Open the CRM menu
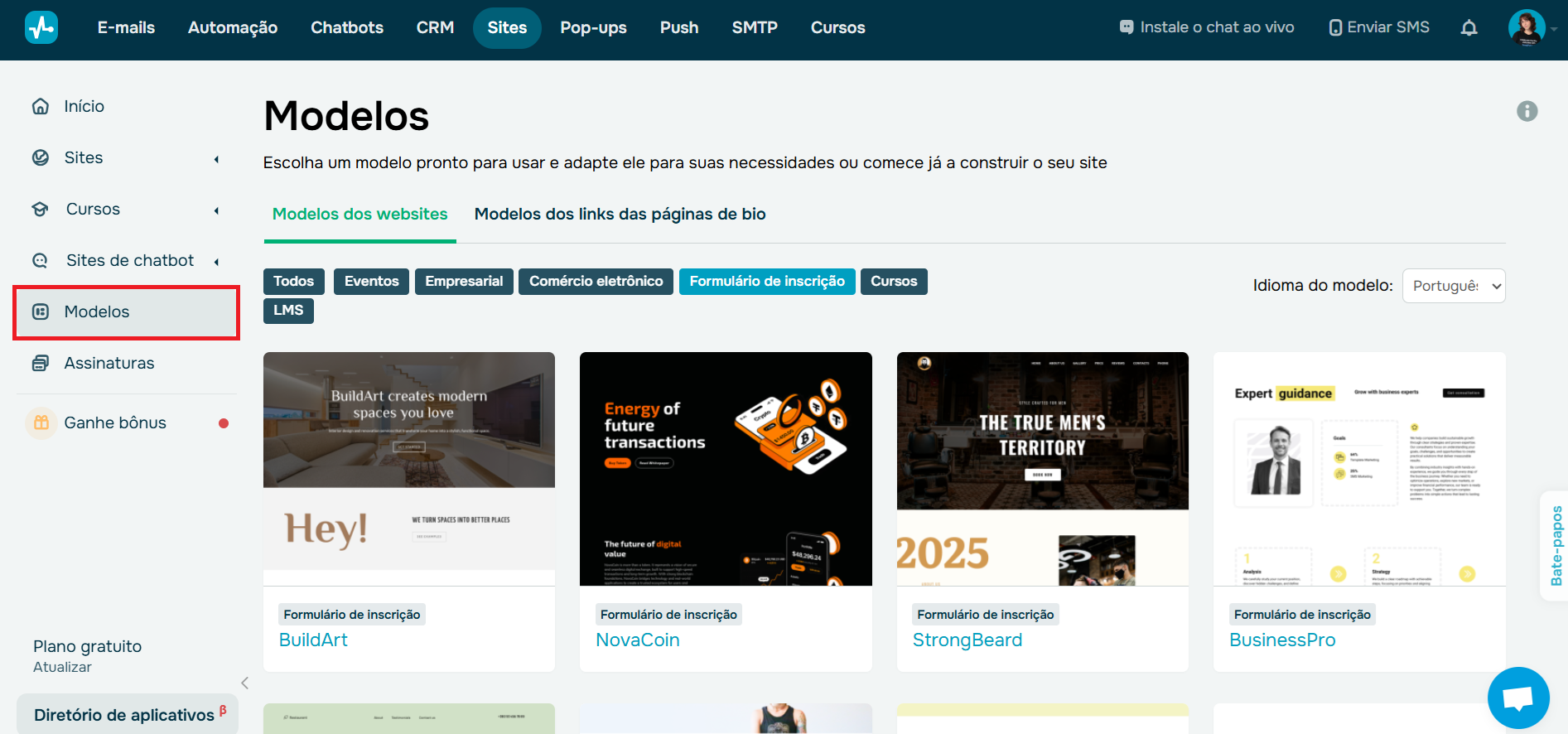This screenshot has height=734, width=1568. pos(435,27)
